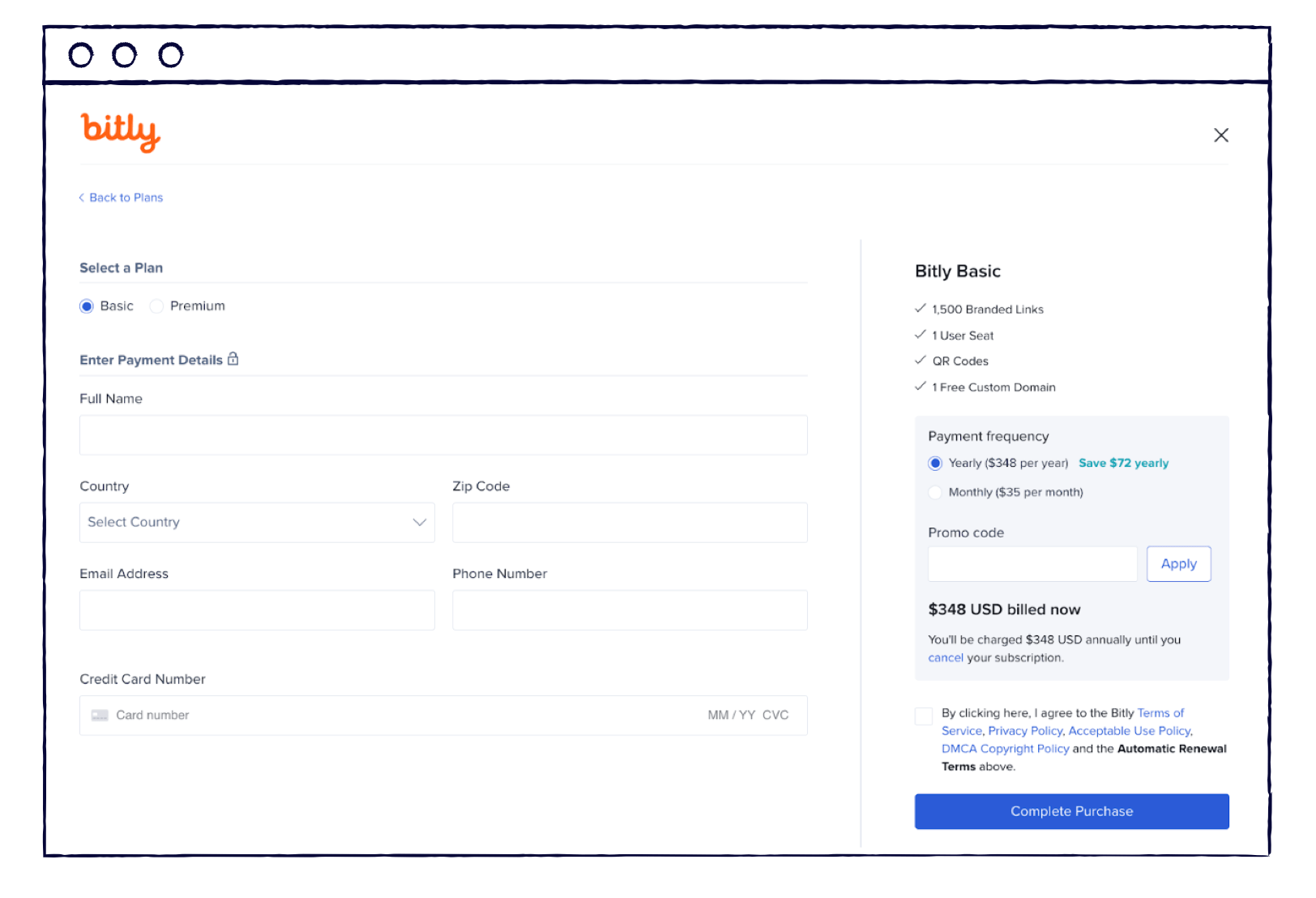Image resolution: width=1316 pixels, height=898 pixels.
Task: Click the back chevron beside Back to Plans
Action: 81,197
